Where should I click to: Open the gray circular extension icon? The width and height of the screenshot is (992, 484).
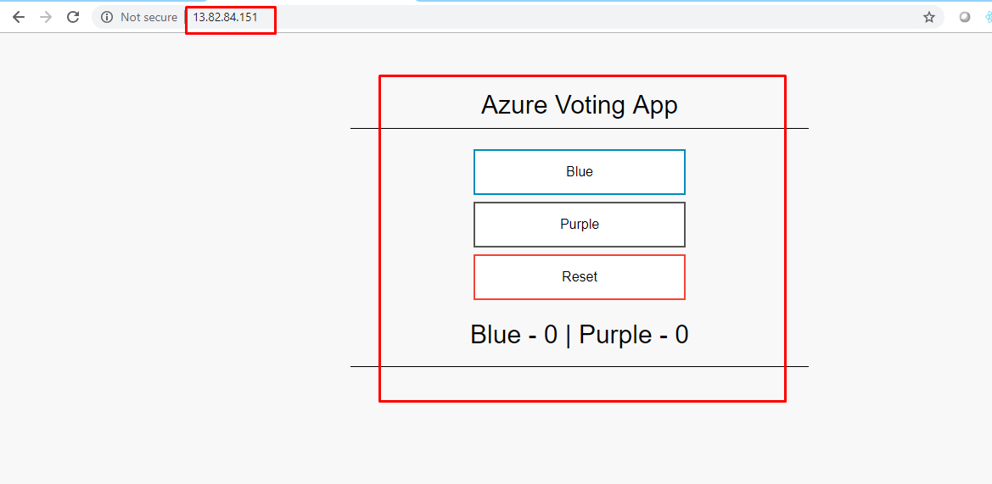coord(964,18)
